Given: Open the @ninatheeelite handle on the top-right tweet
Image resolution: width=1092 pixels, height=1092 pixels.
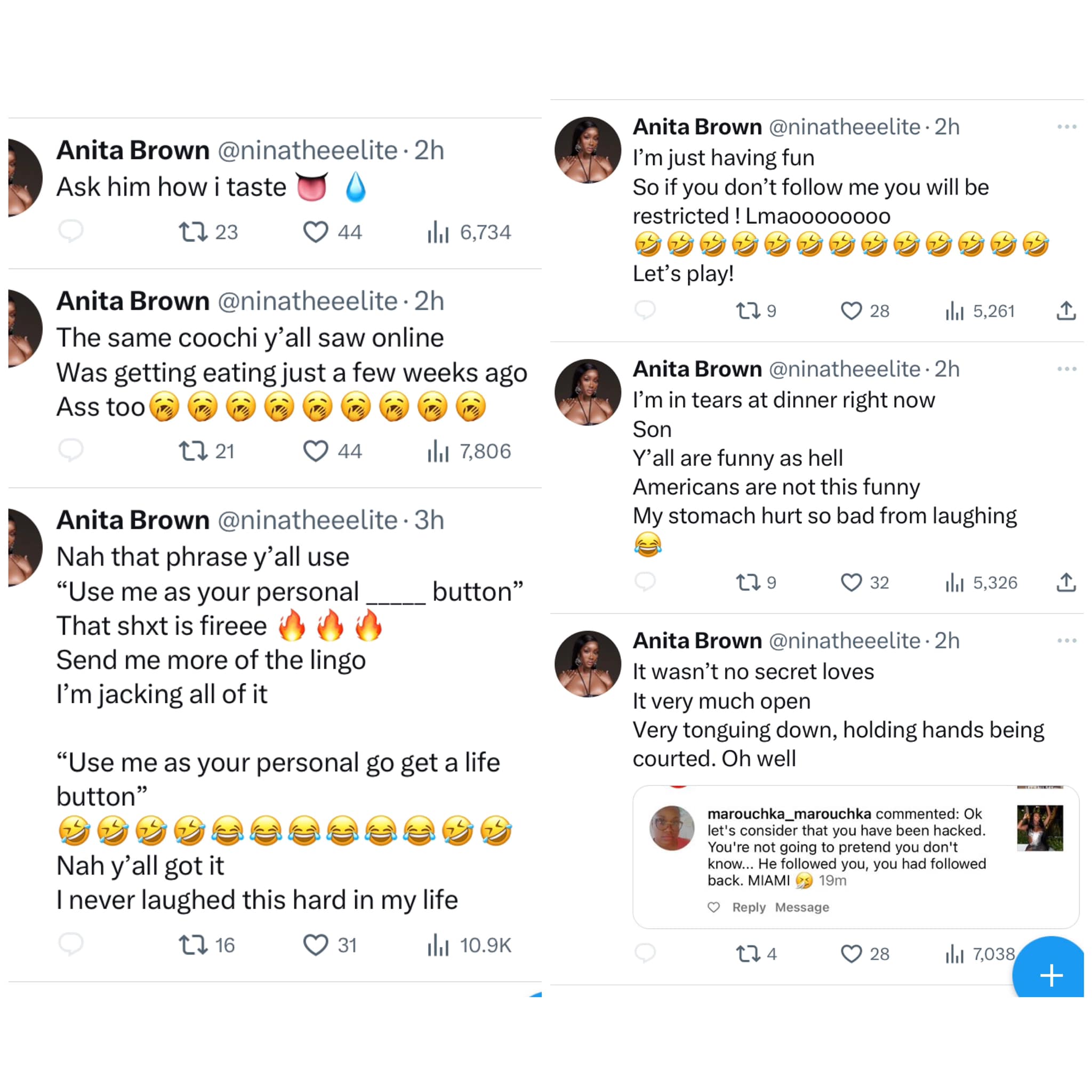Looking at the screenshot, I should tap(845, 127).
